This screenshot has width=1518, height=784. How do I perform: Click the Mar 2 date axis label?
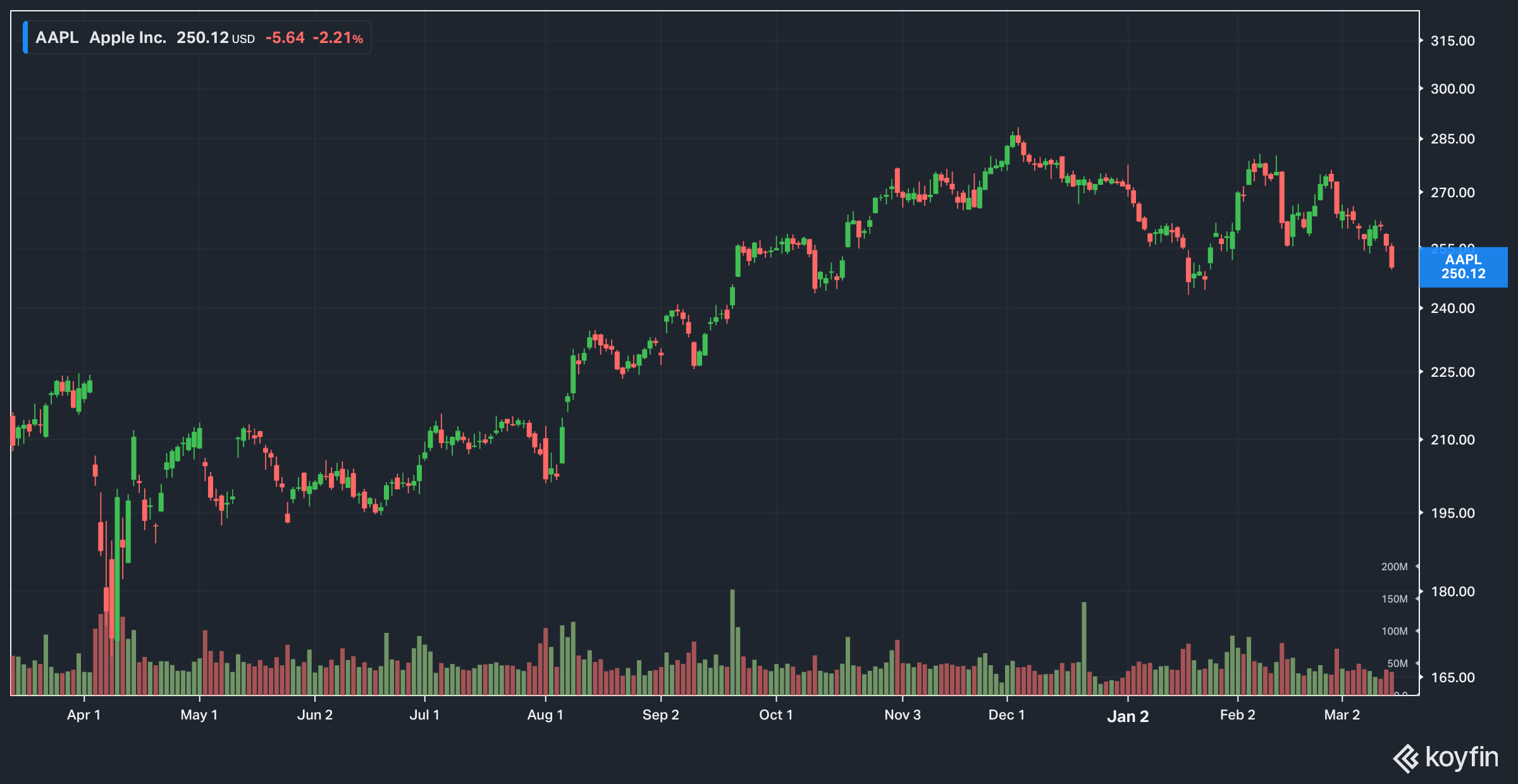(x=1342, y=715)
